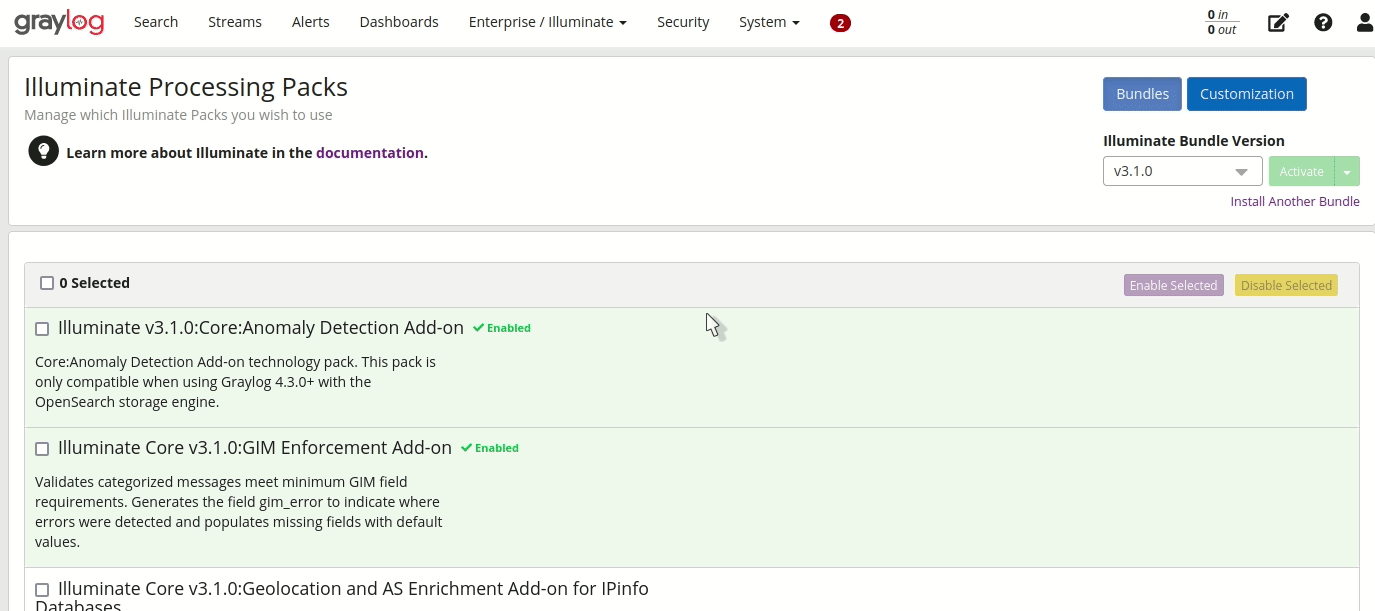Click the GIM Enforcement Add-on pack title
This screenshot has height=611, width=1375.
(255, 447)
